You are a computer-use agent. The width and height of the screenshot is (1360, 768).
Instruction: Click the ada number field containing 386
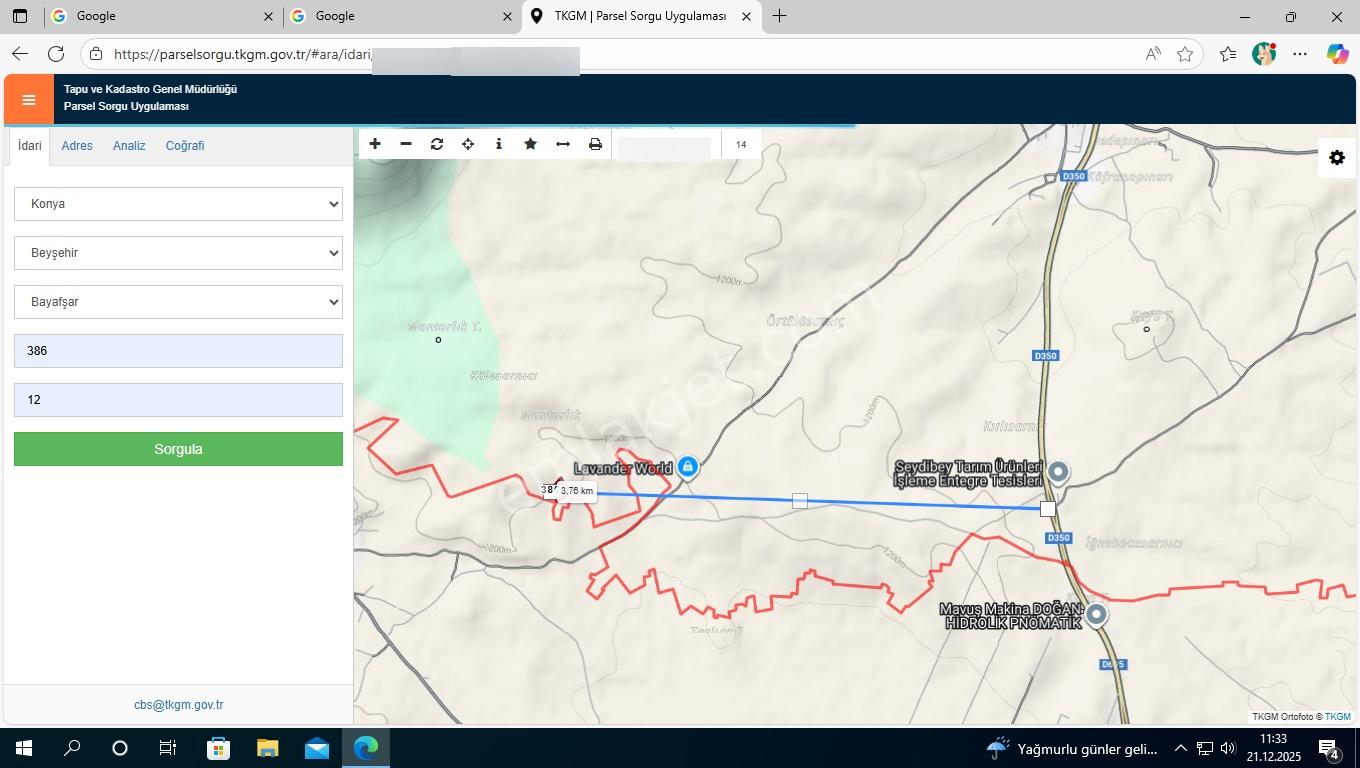coord(178,351)
